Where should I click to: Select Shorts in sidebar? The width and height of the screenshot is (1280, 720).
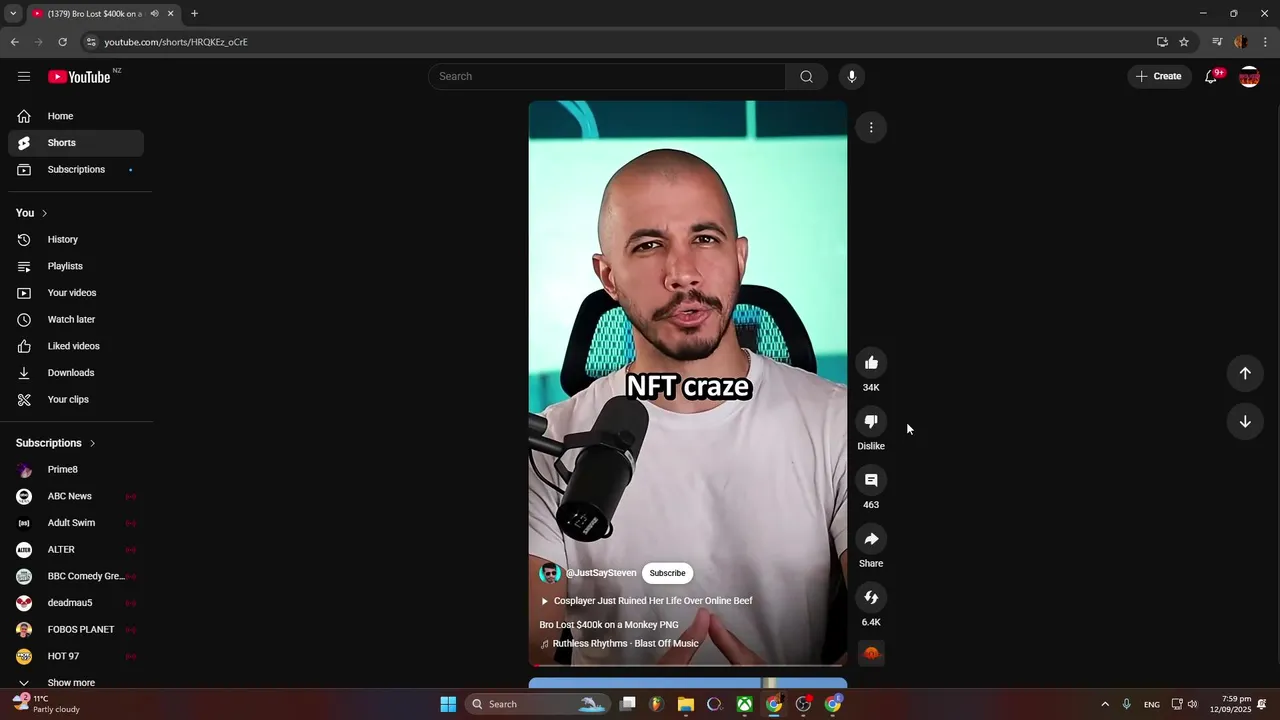tap(76, 143)
